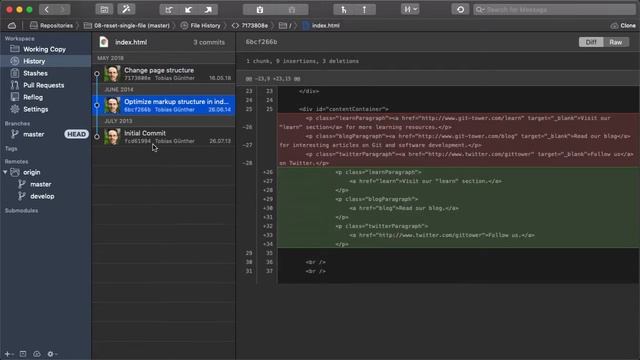Screen dimensions: 640x360
Task: Click the Settings gear icon in sidebar
Action: tap(15, 109)
